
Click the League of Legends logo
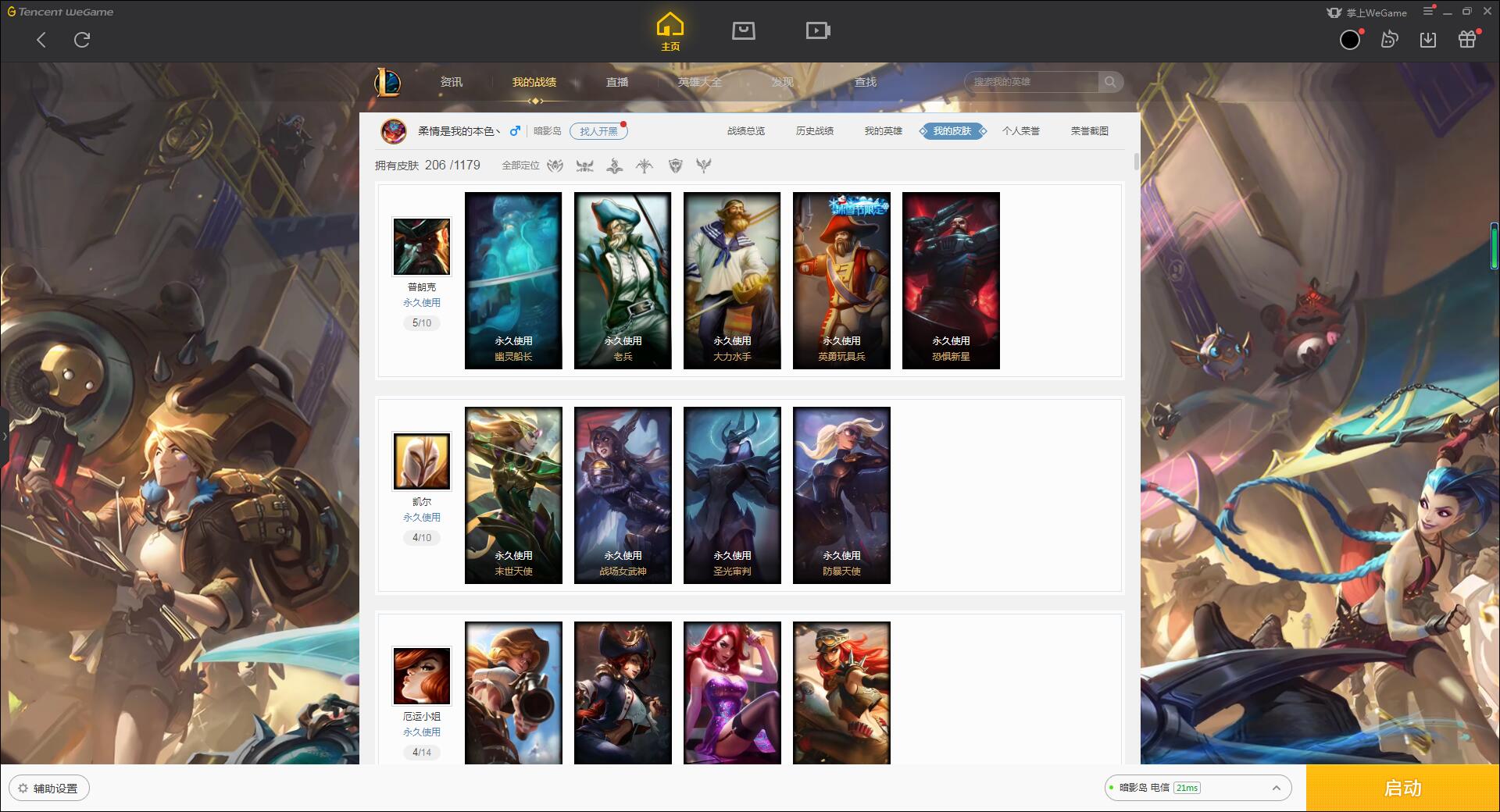coord(387,82)
